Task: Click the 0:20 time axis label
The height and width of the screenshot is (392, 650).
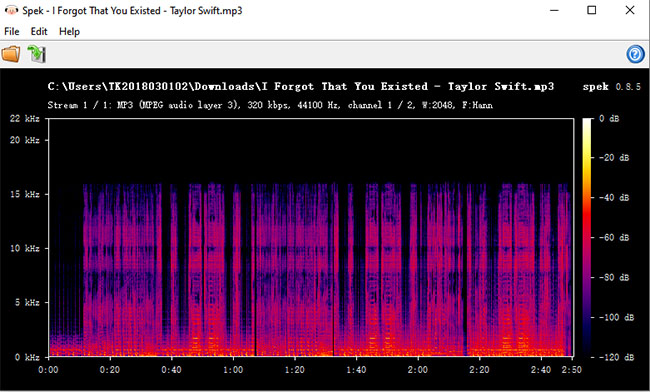Action: point(110,370)
